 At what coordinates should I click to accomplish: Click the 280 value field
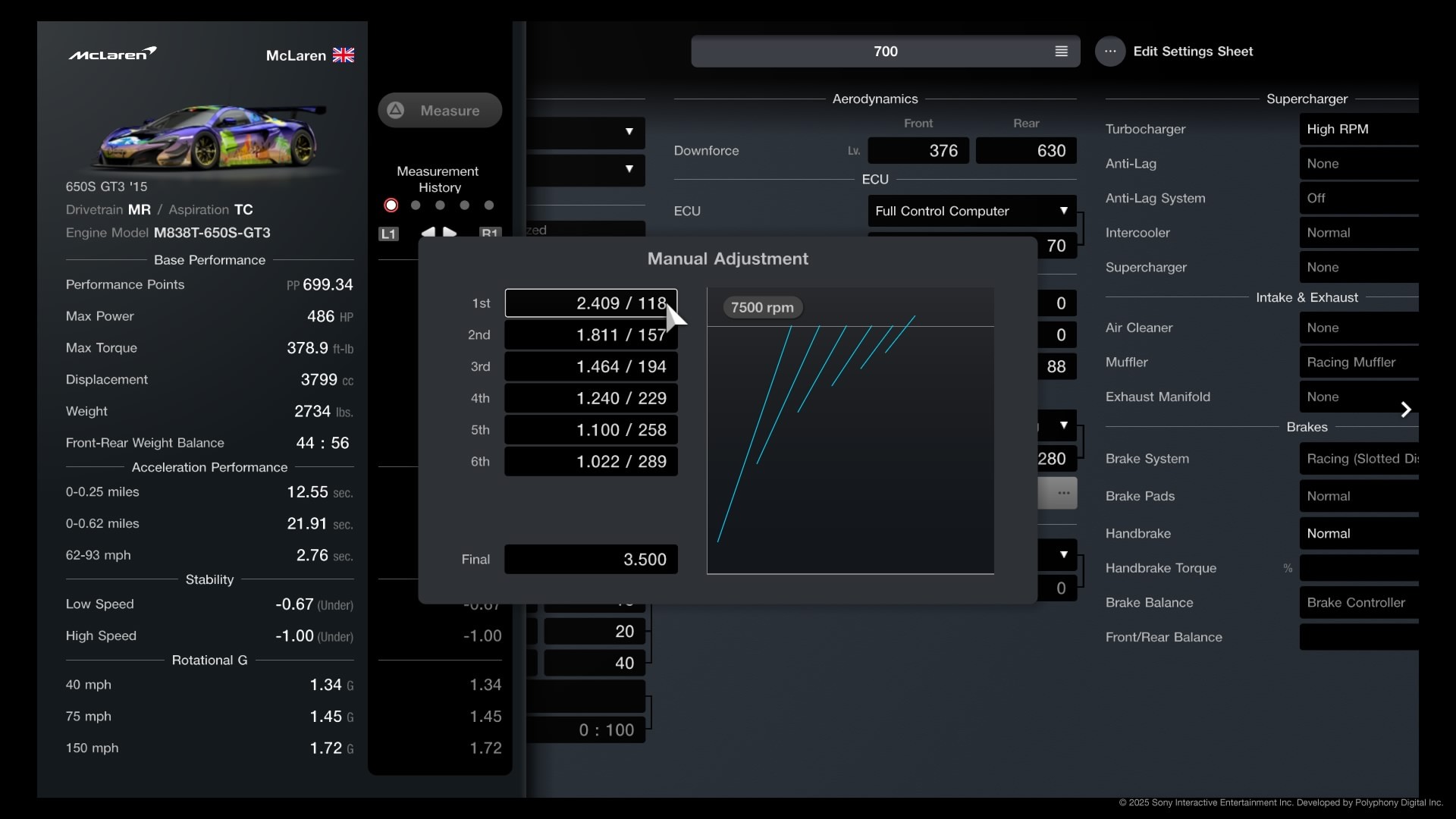coord(1056,459)
